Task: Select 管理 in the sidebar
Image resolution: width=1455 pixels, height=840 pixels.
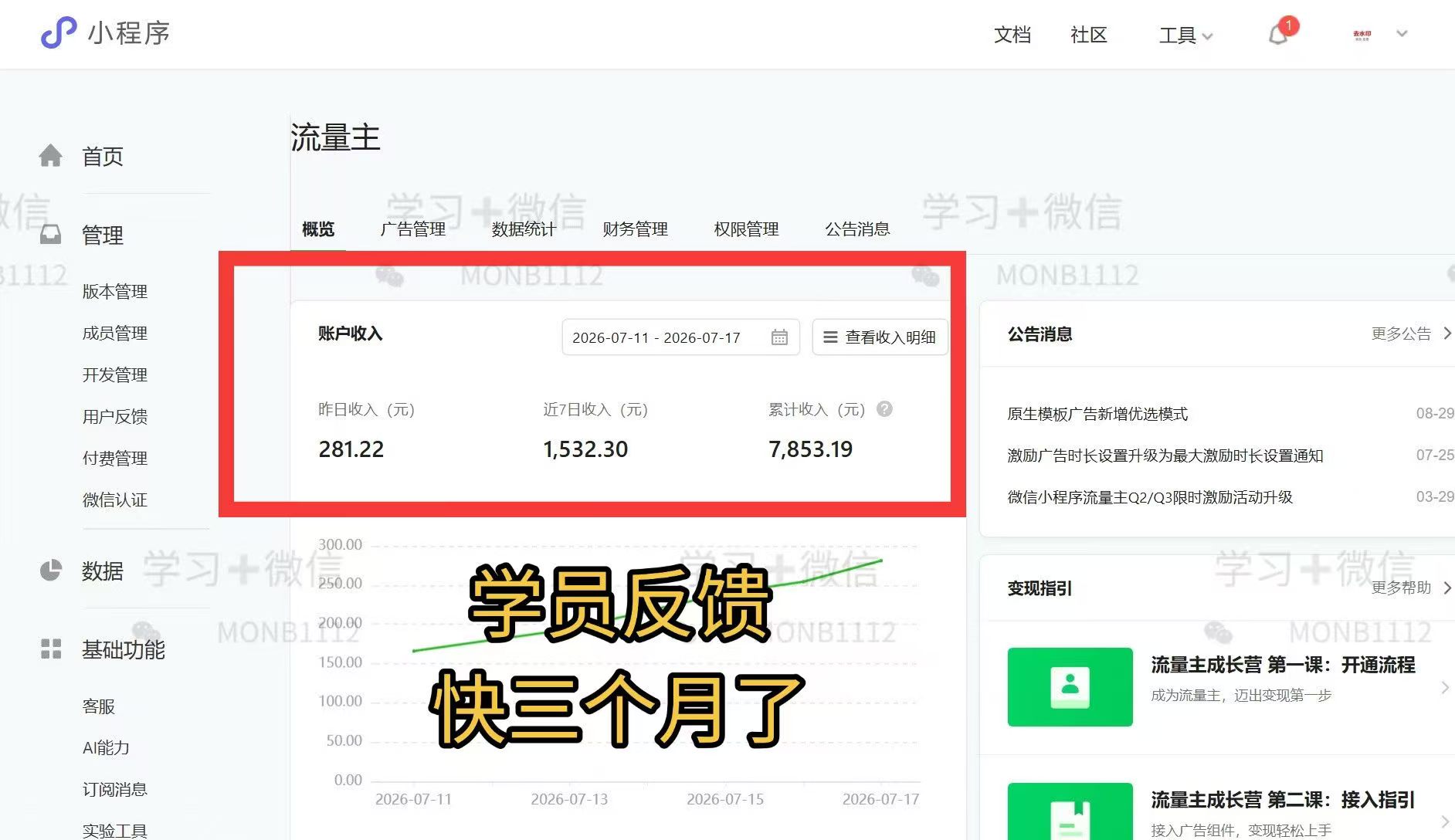Action: [x=103, y=235]
